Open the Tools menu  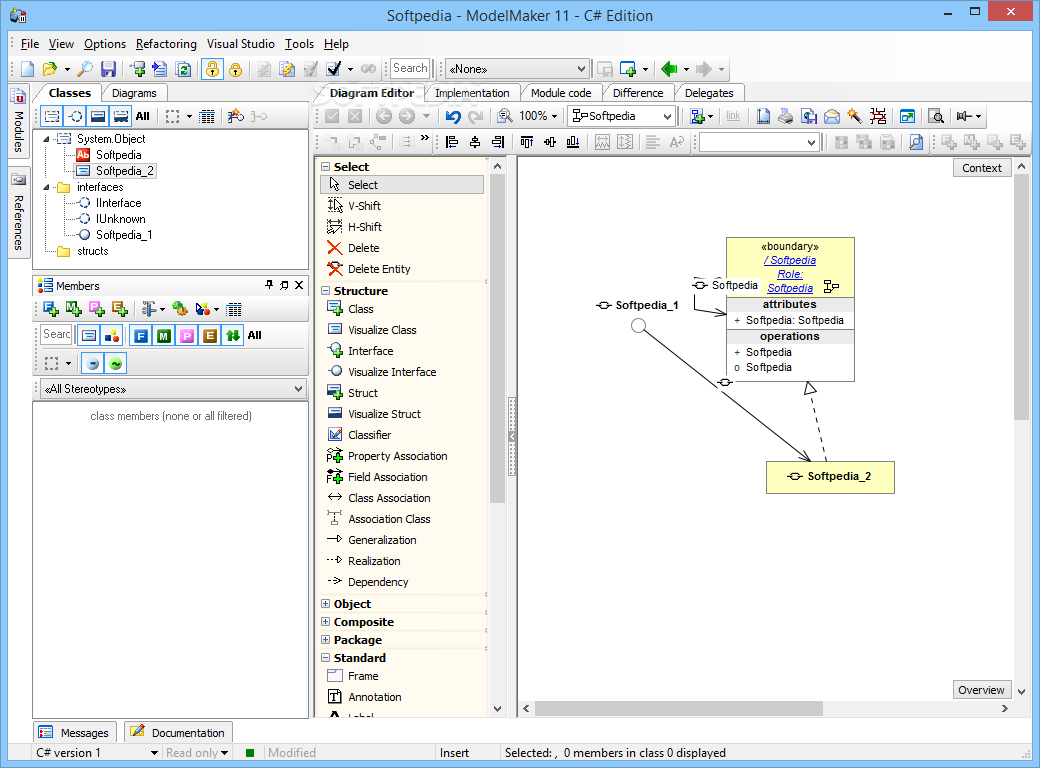coord(299,44)
